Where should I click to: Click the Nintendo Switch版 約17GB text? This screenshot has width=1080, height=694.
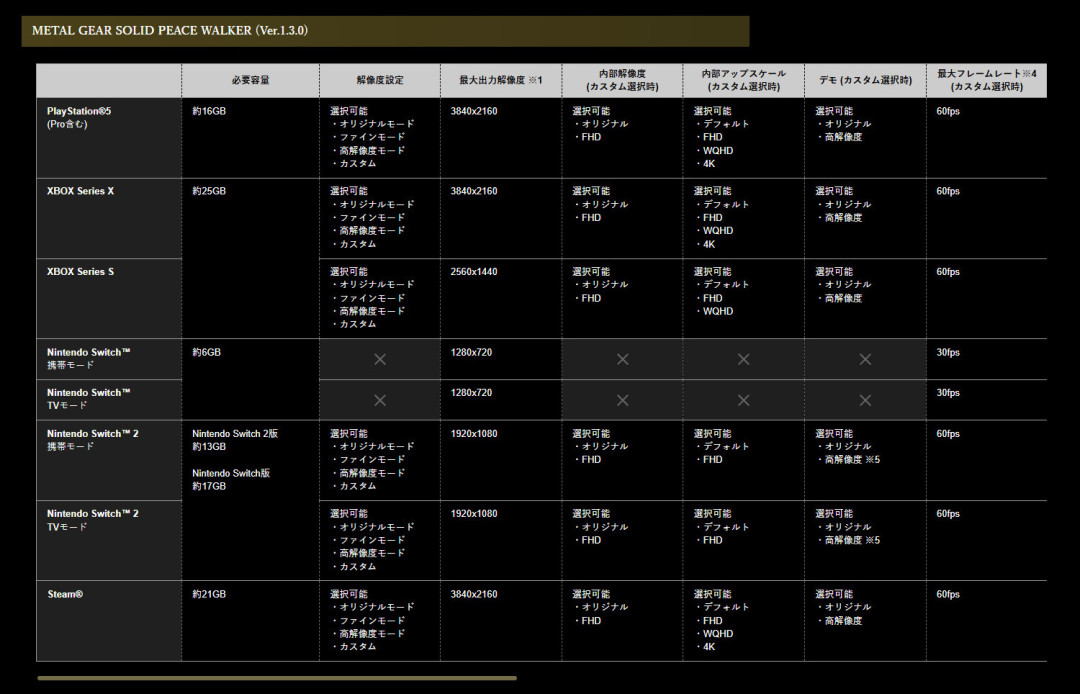[x=231, y=480]
